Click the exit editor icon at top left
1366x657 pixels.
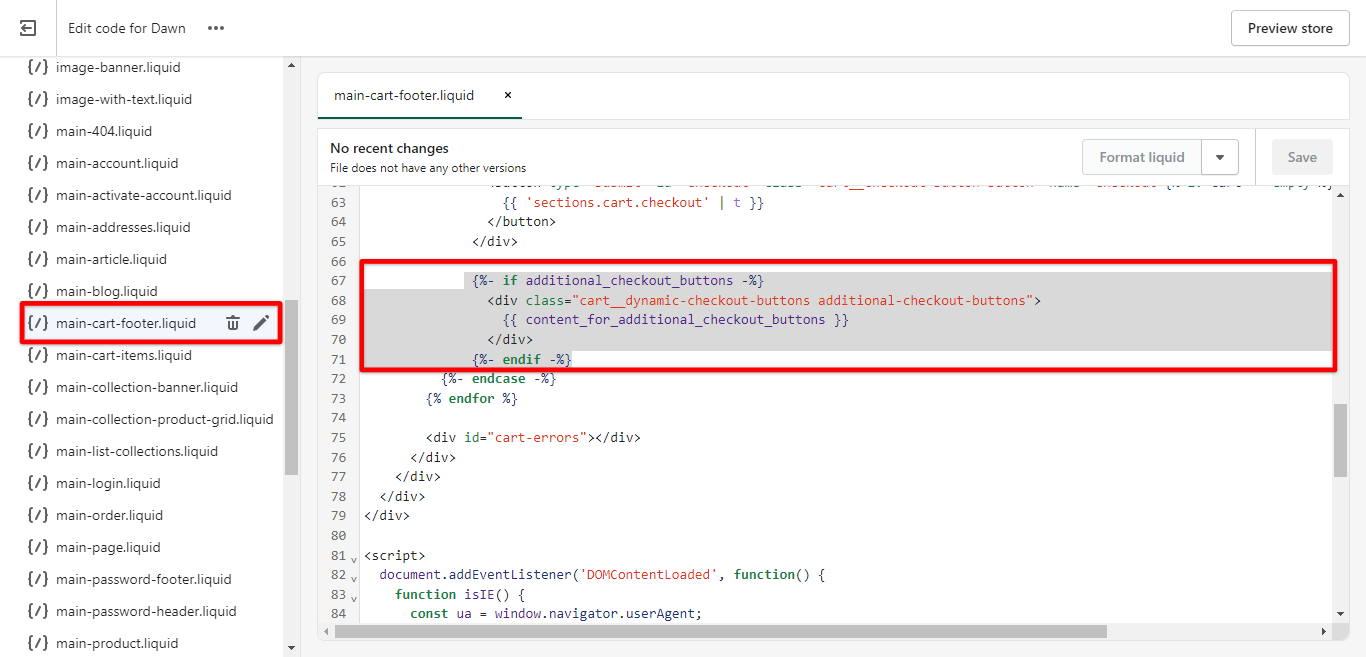click(x=28, y=28)
